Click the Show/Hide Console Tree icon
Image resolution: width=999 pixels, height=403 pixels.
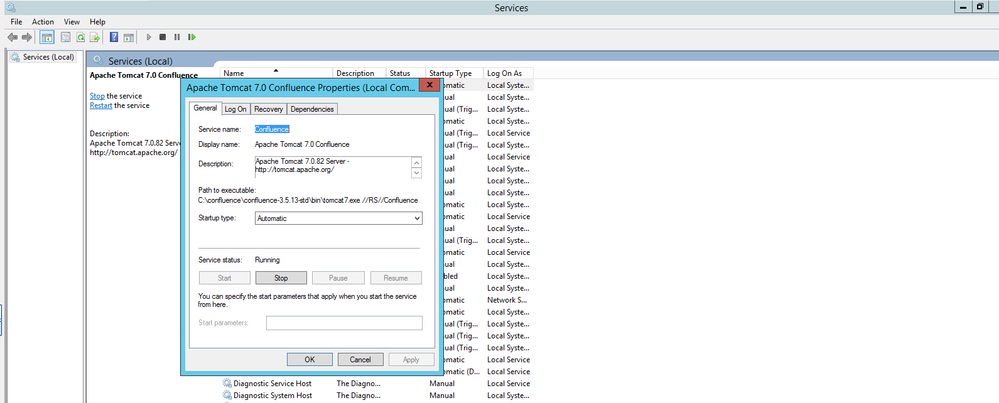tap(47, 38)
